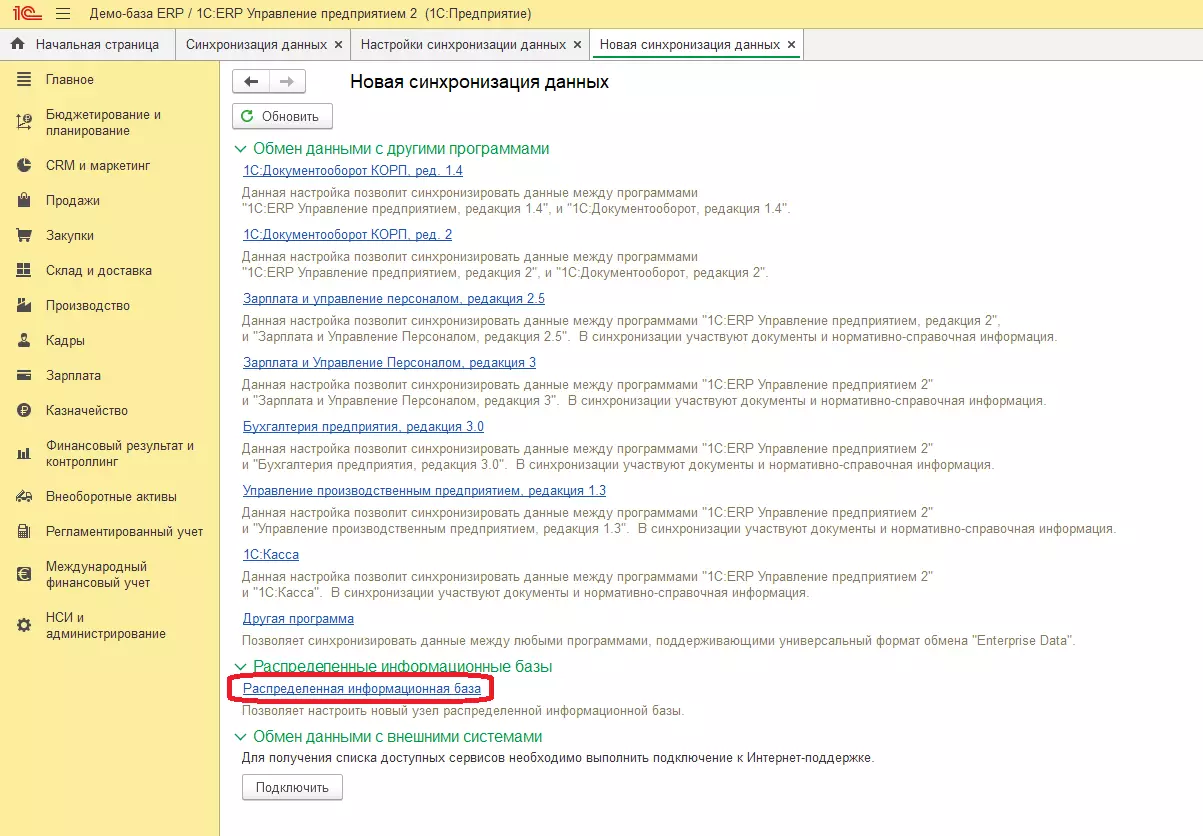The width and height of the screenshot is (1203, 836).
Task: Open the Производство factory icon
Action: point(24,306)
